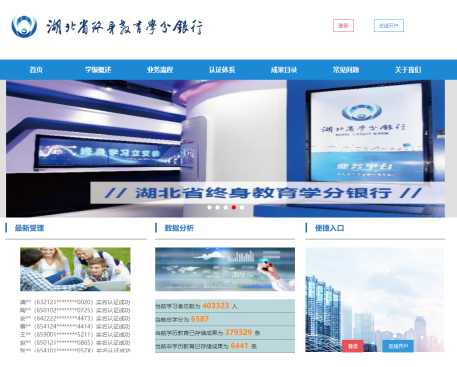Go to 业务流程 in the nav bar
The width and height of the screenshot is (457, 367).
[160, 70]
